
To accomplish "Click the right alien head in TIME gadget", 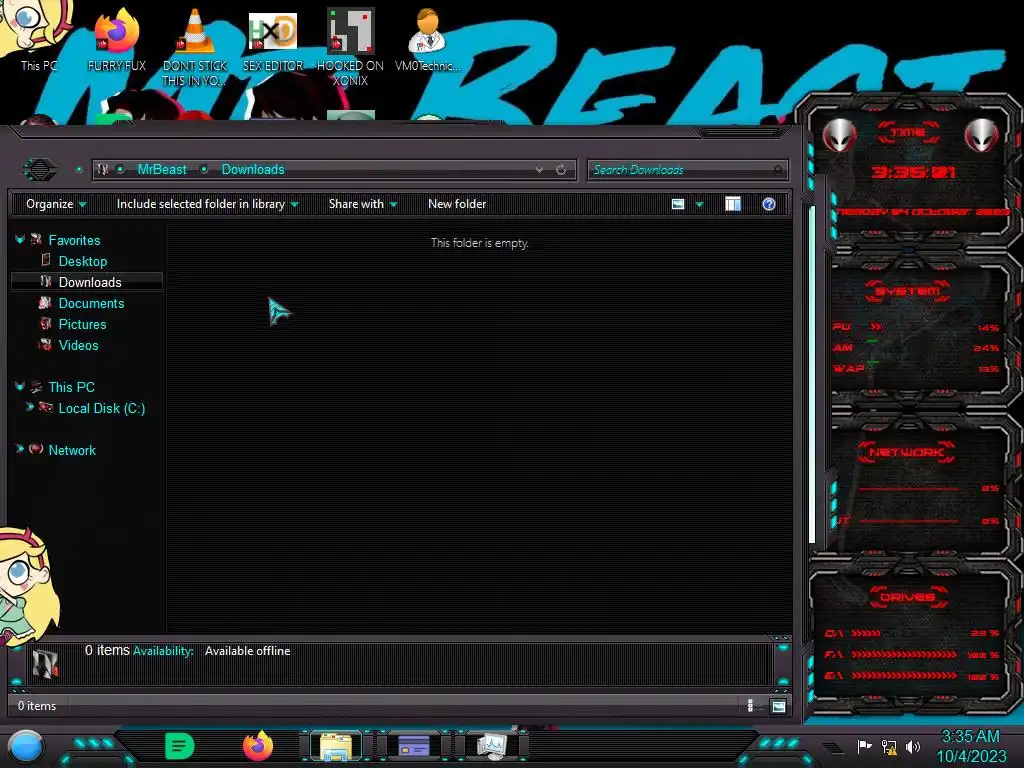I will point(982,135).
